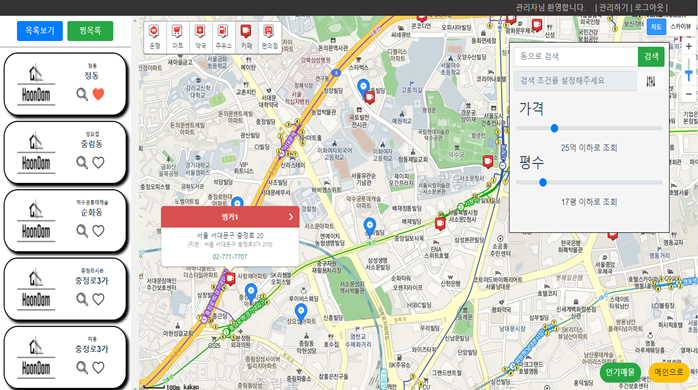
Task: Favorite the 미동 충정로3가 listing
Action: click(x=98, y=367)
